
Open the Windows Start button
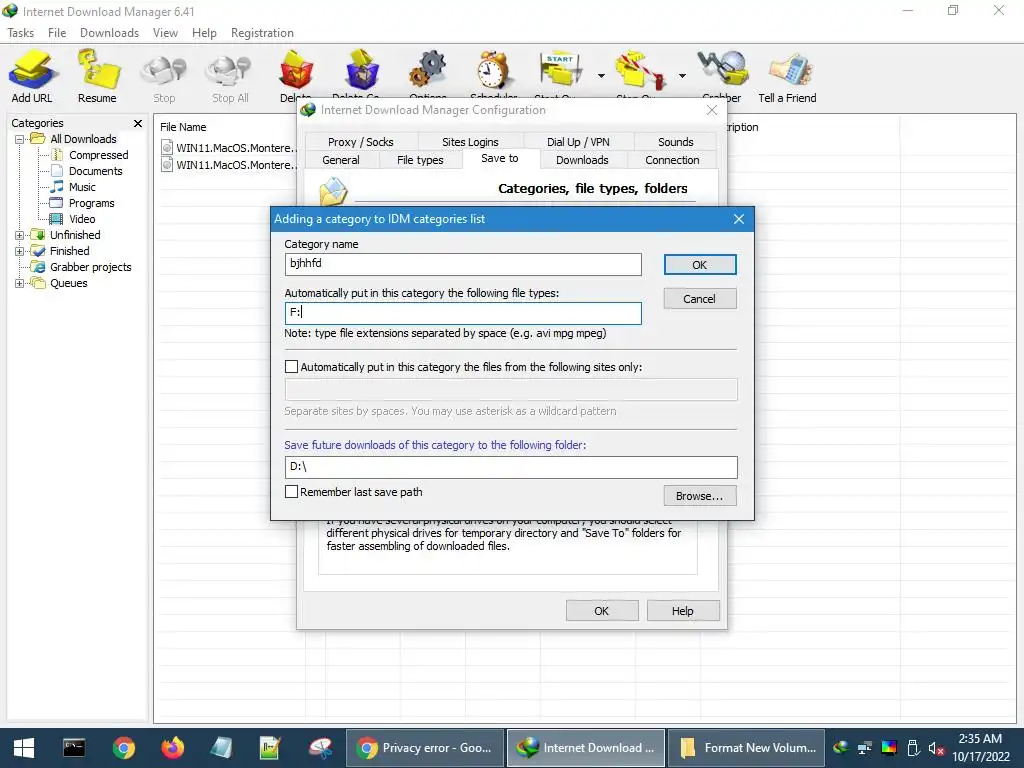pyautogui.click(x=24, y=748)
